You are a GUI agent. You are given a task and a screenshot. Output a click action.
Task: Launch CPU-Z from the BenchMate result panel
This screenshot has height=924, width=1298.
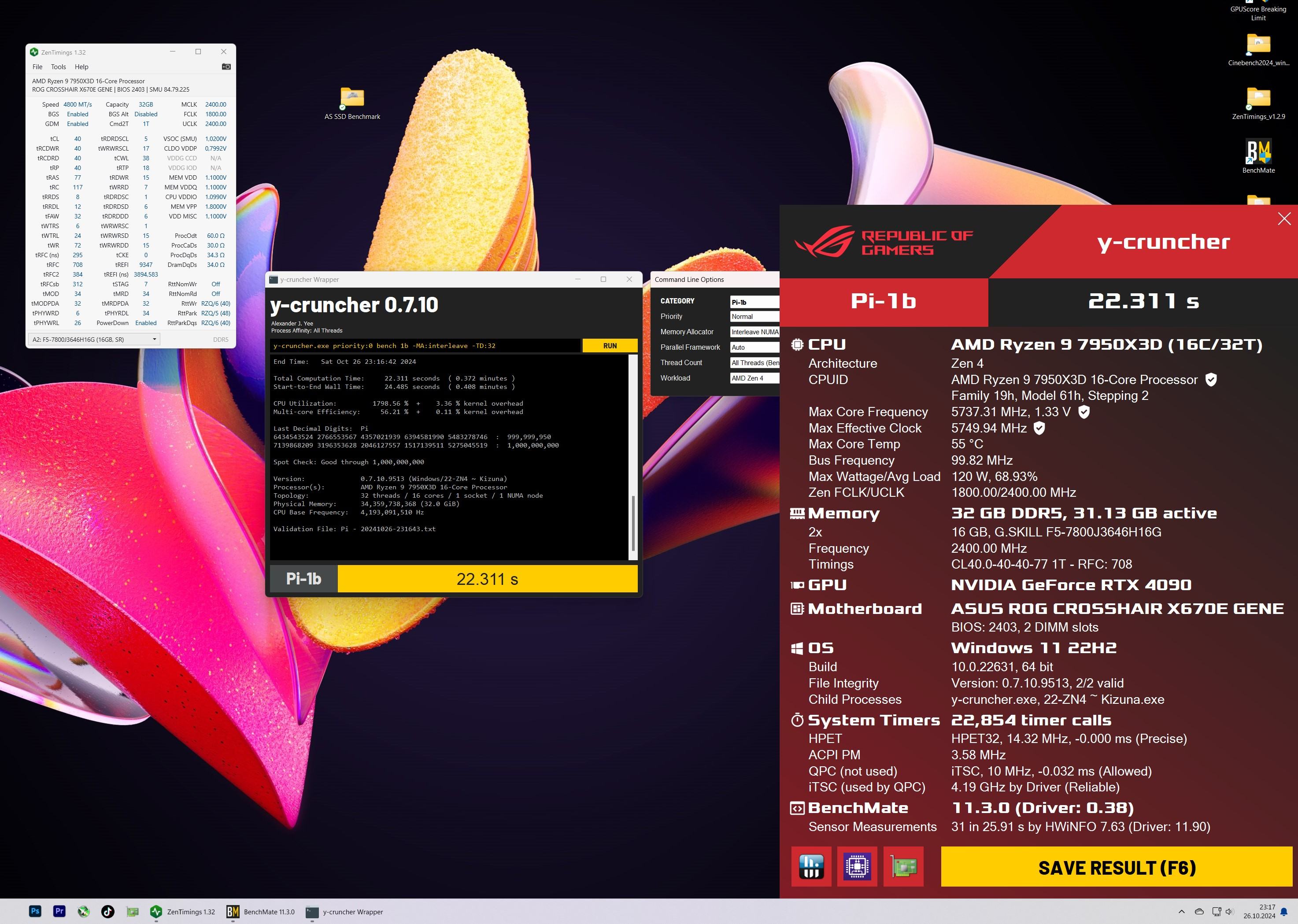pyautogui.click(x=857, y=867)
